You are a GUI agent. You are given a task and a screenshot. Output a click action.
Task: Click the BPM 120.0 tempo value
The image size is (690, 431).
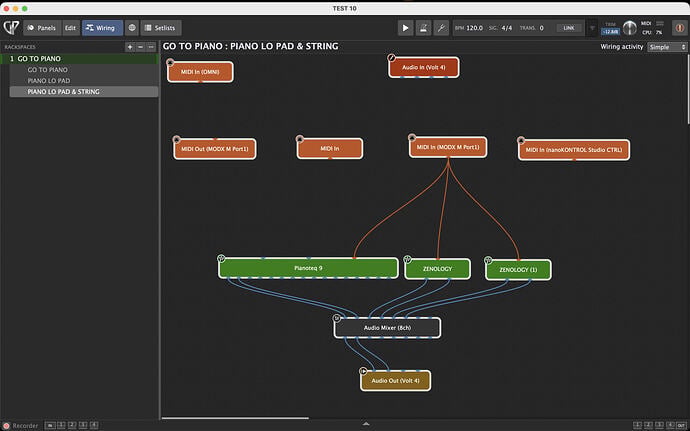coord(474,28)
